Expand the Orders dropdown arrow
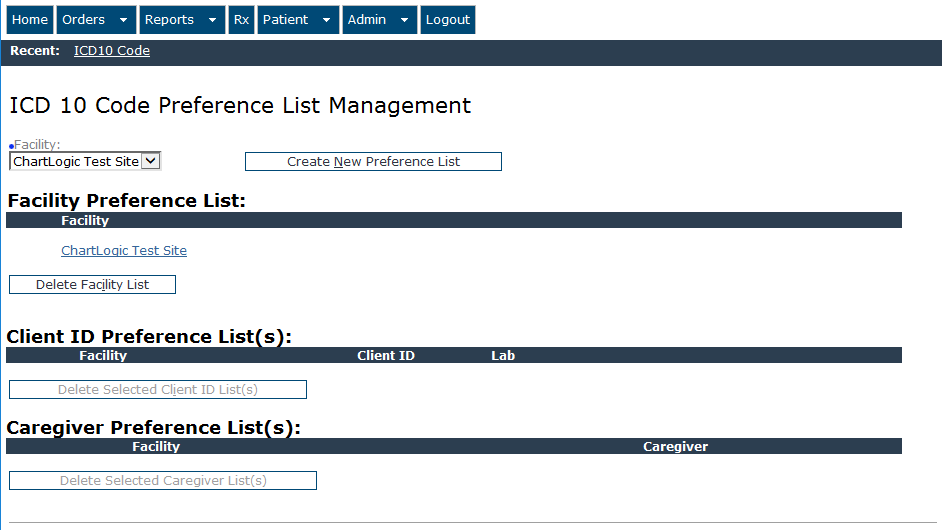Screen dimensions: 942x530 [x=123, y=20]
